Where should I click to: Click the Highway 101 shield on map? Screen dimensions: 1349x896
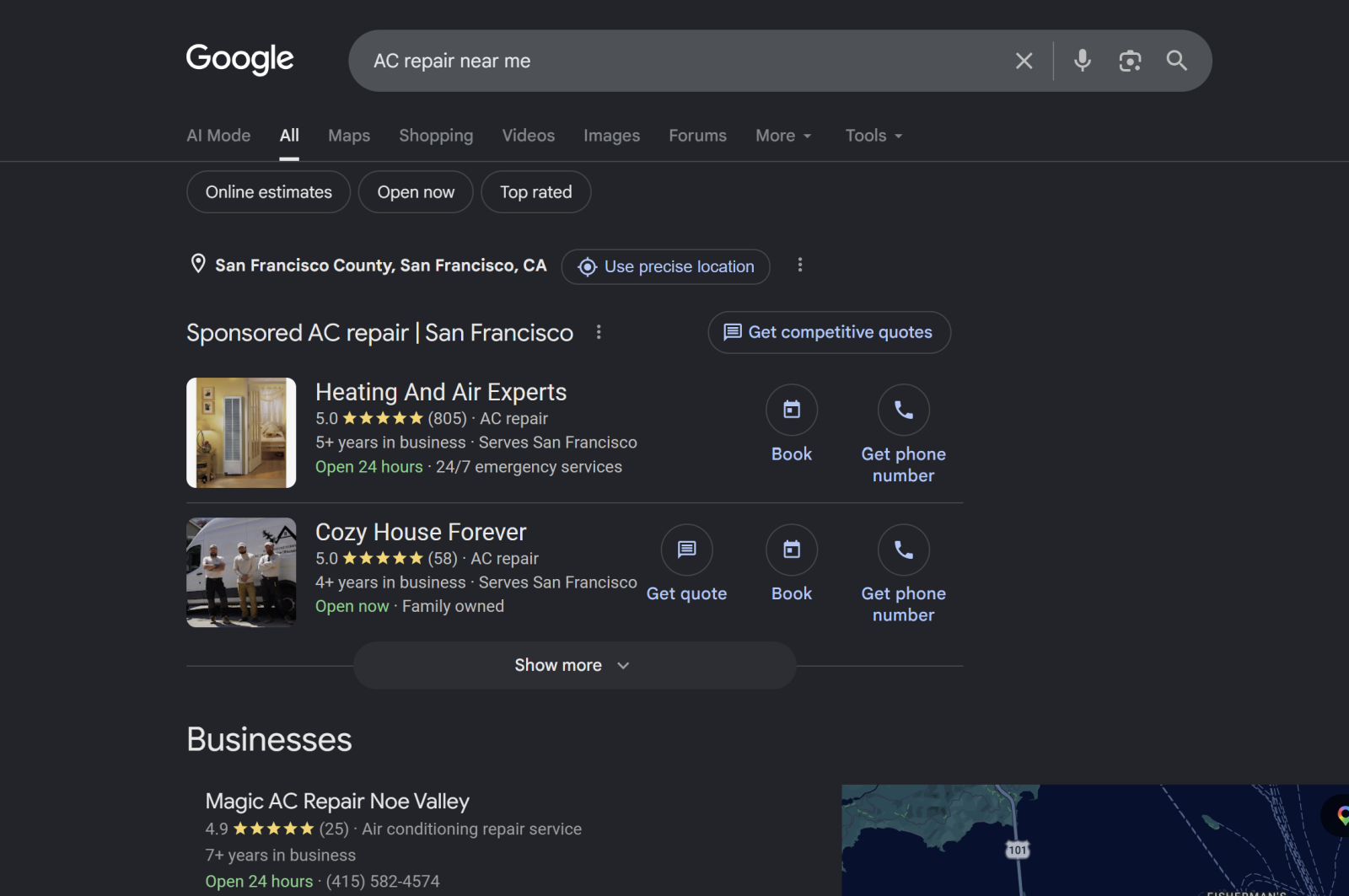1018,850
